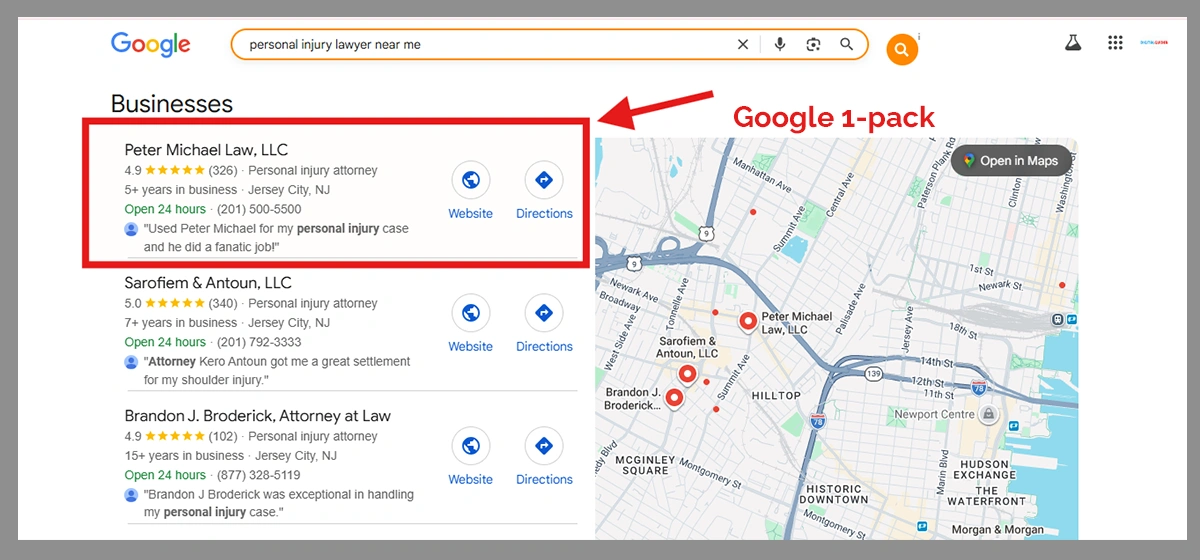Image resolution: width=1200 pixels, height=560 pixels.
Task: Click reviewer avatar under Peter Michael Law
Action: [x=131, y=229]
